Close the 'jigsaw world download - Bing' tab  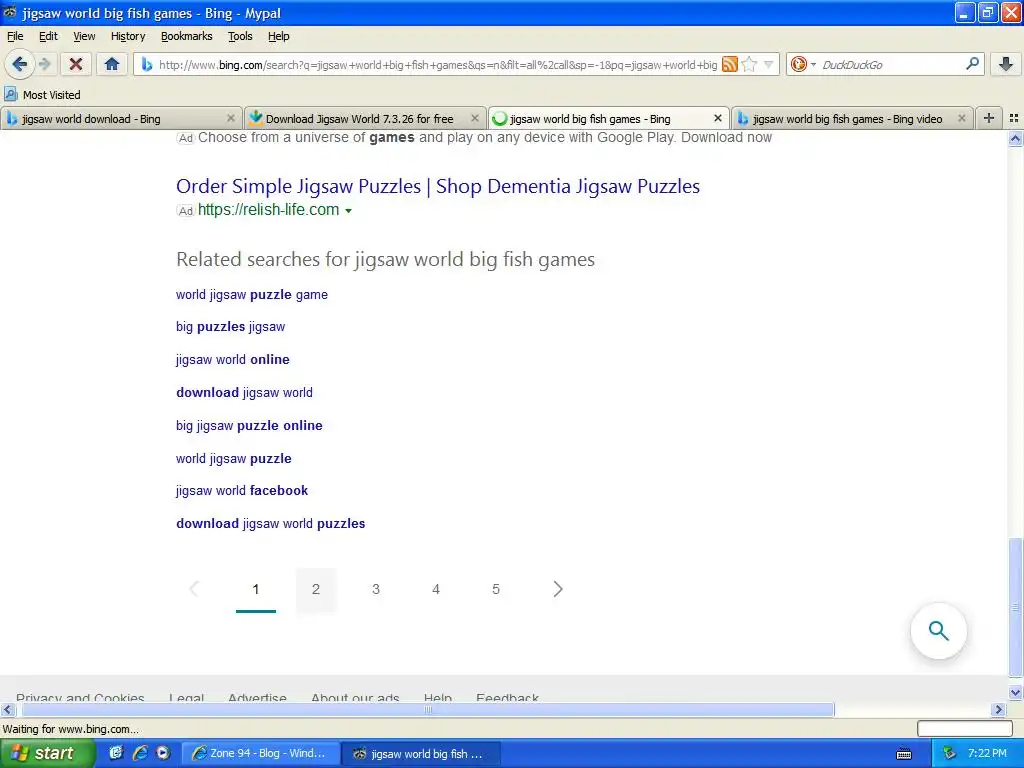[231, 118]
